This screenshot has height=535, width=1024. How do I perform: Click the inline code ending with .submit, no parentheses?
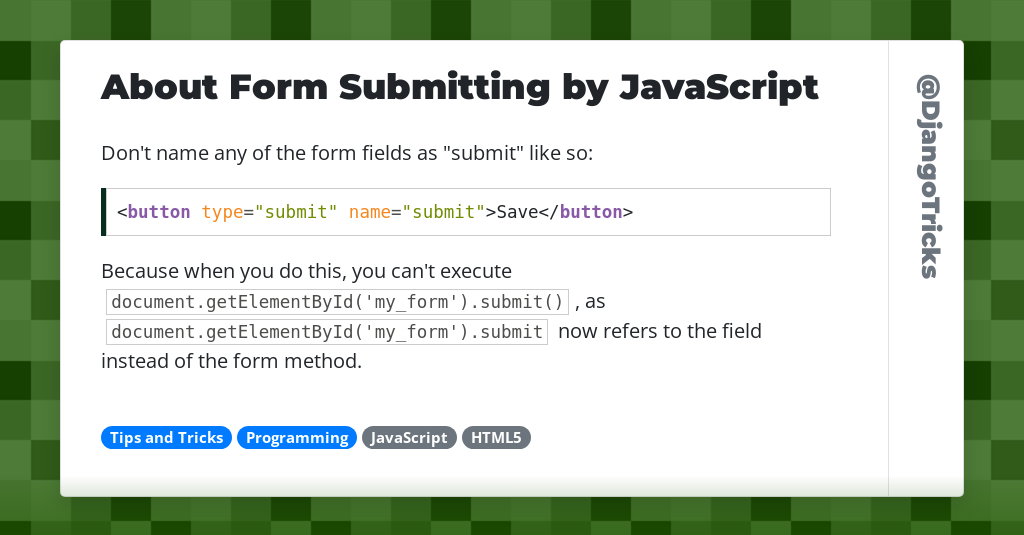(x=327, y=332)
